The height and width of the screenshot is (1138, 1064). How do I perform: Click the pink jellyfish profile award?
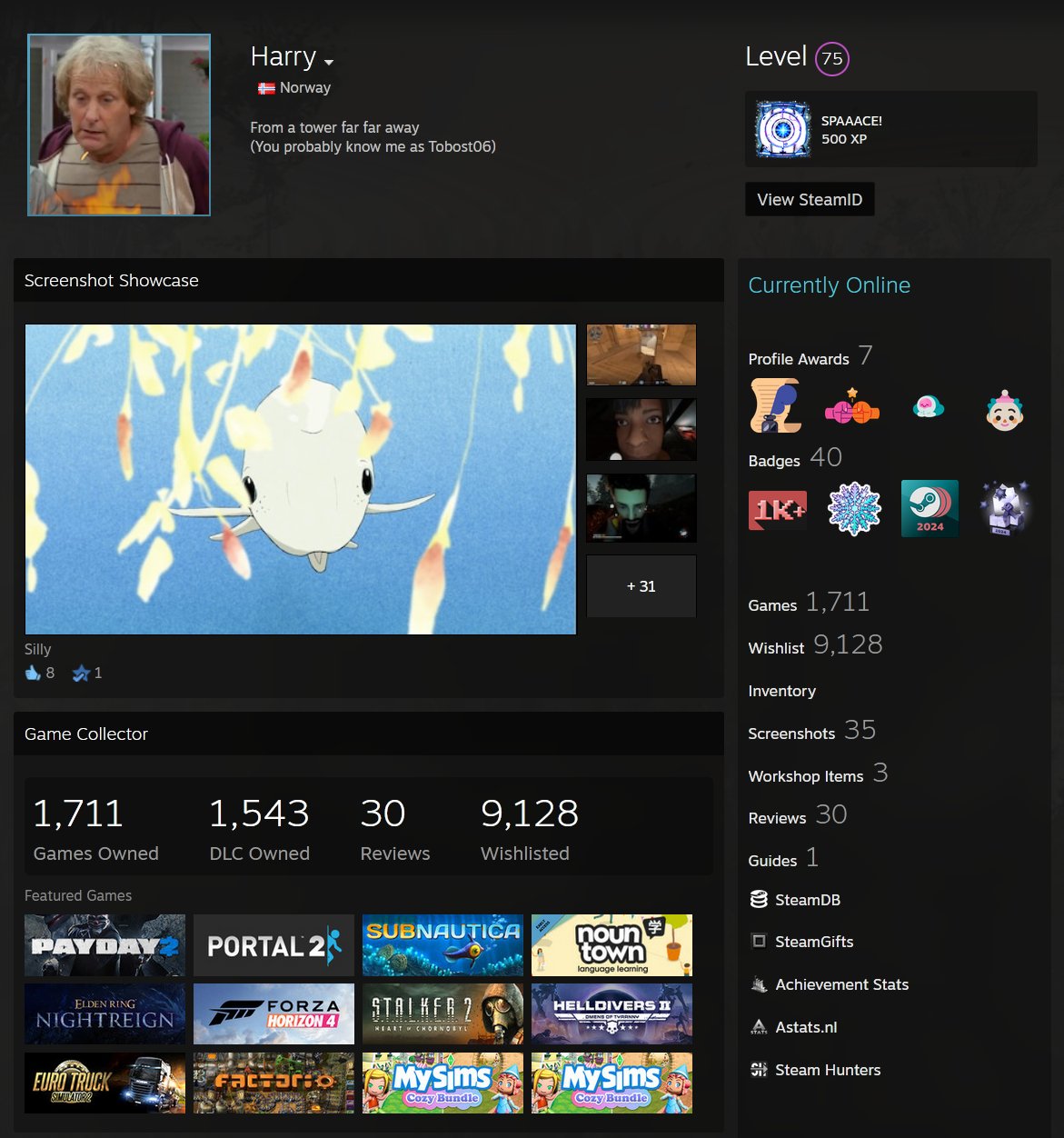pyautogui.click(x=929, y=406)
